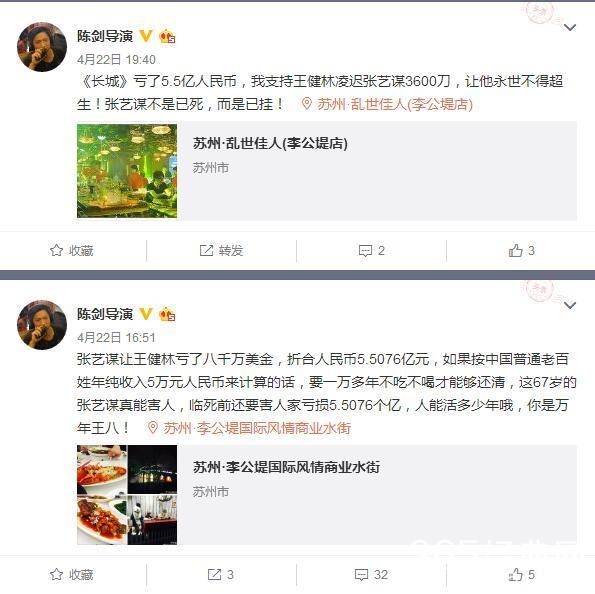Open the 32 comments on second post
The width and height of the screenshot is (595, 594).
click(371, 574)
